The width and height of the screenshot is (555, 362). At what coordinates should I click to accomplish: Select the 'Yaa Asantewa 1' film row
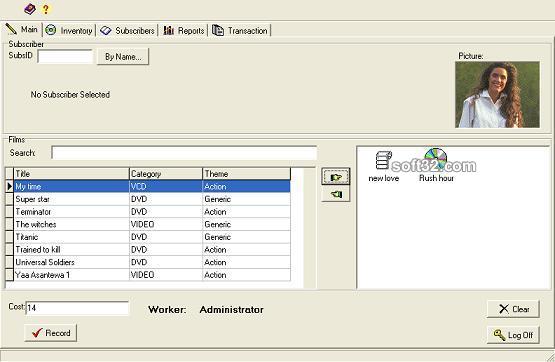pyautogui.click(x=152, y=275)
